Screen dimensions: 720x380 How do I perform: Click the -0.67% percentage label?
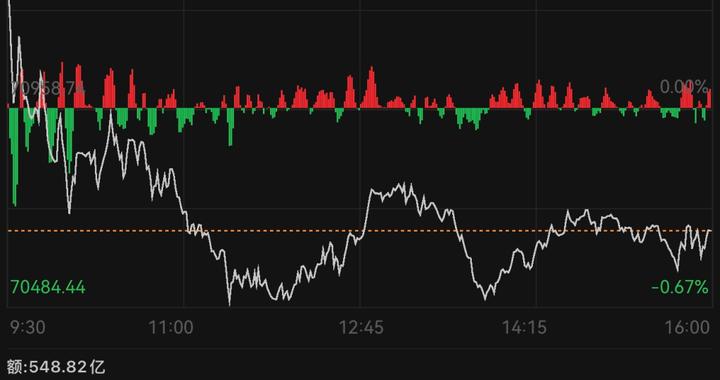pyautogui.click(x=680, y=288)
